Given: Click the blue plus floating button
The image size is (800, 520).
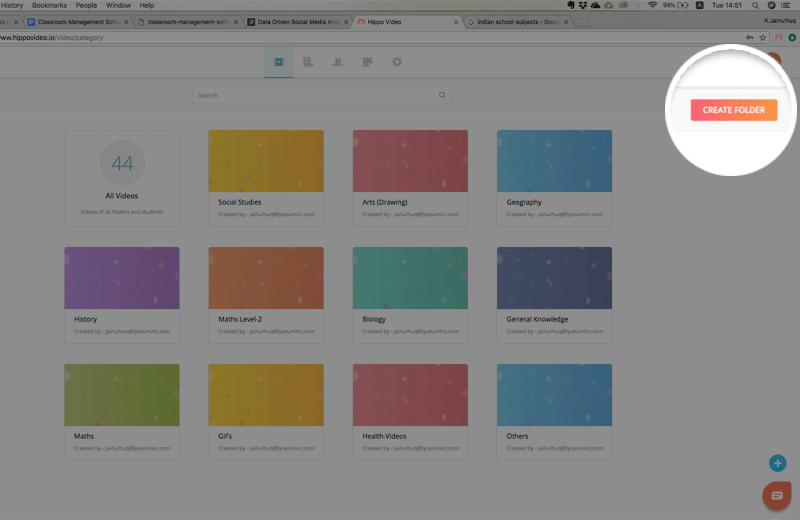Looking at the screenshot, I should click(777, 463).
